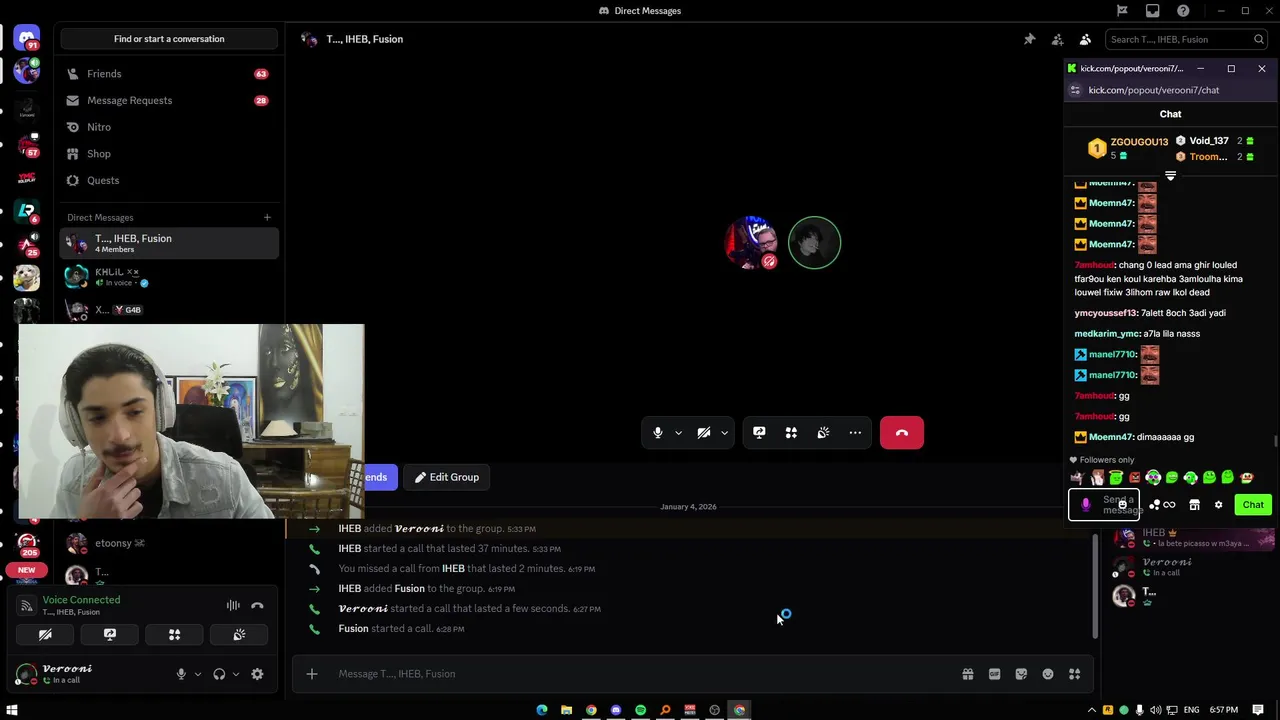The width and height of the screenshot is (1280, 720).
Task: Open the Discord inbox icon
Action: click(x=1152, y=11)
